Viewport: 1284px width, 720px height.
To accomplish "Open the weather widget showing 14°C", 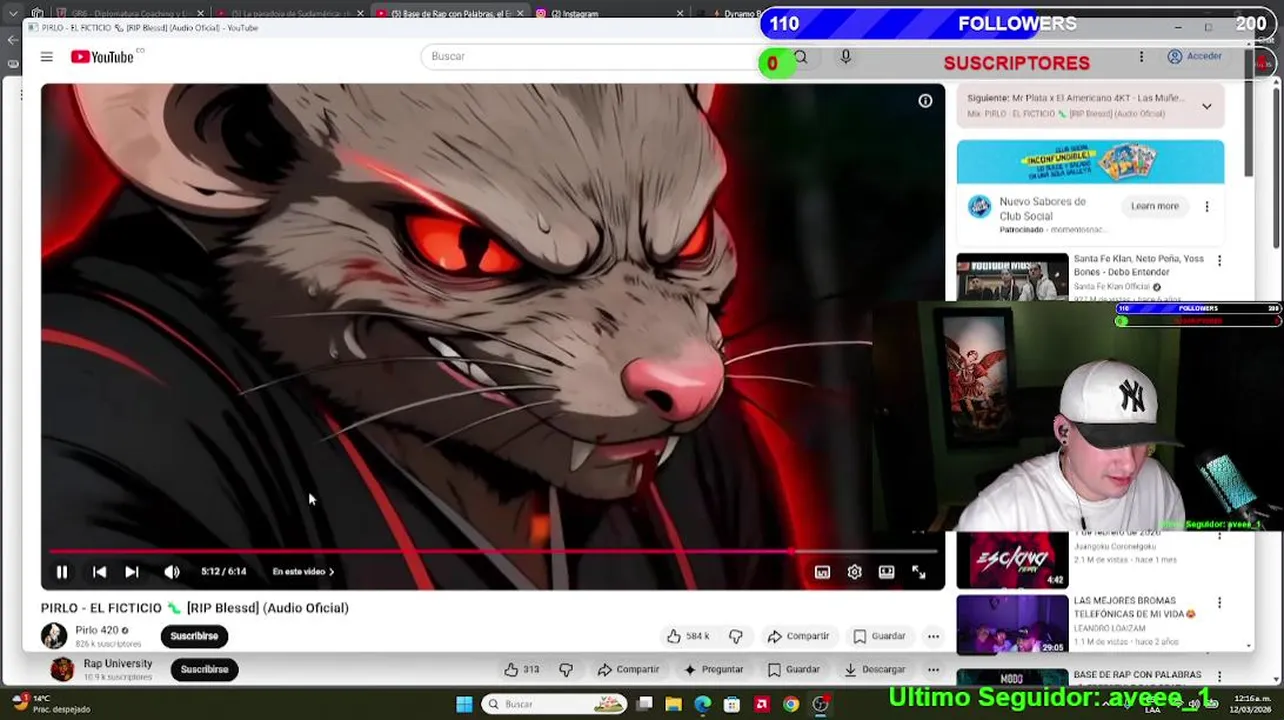I will pyautogui.click(x=50, y=703).
